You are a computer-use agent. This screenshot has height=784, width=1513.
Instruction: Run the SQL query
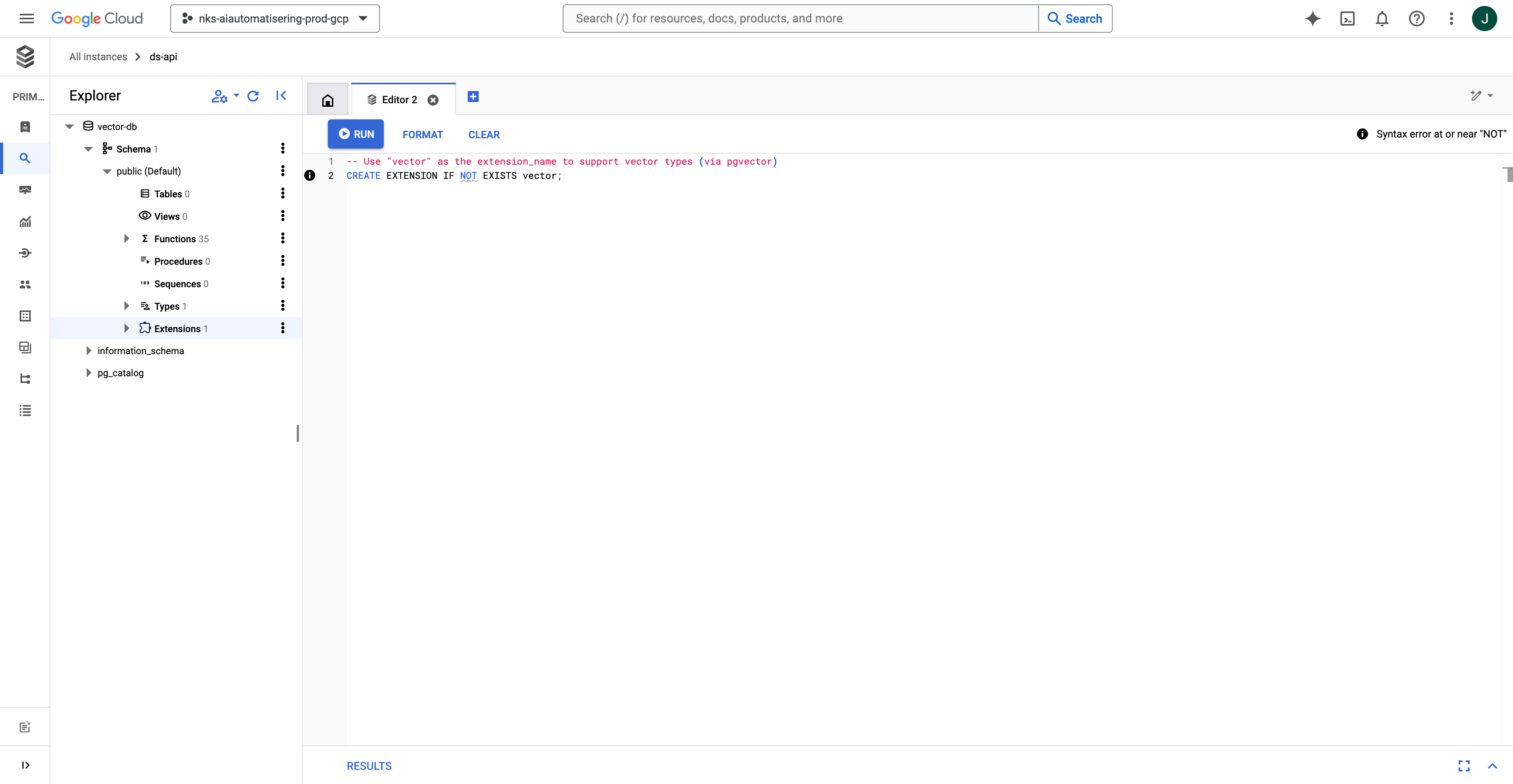[355, 134]
